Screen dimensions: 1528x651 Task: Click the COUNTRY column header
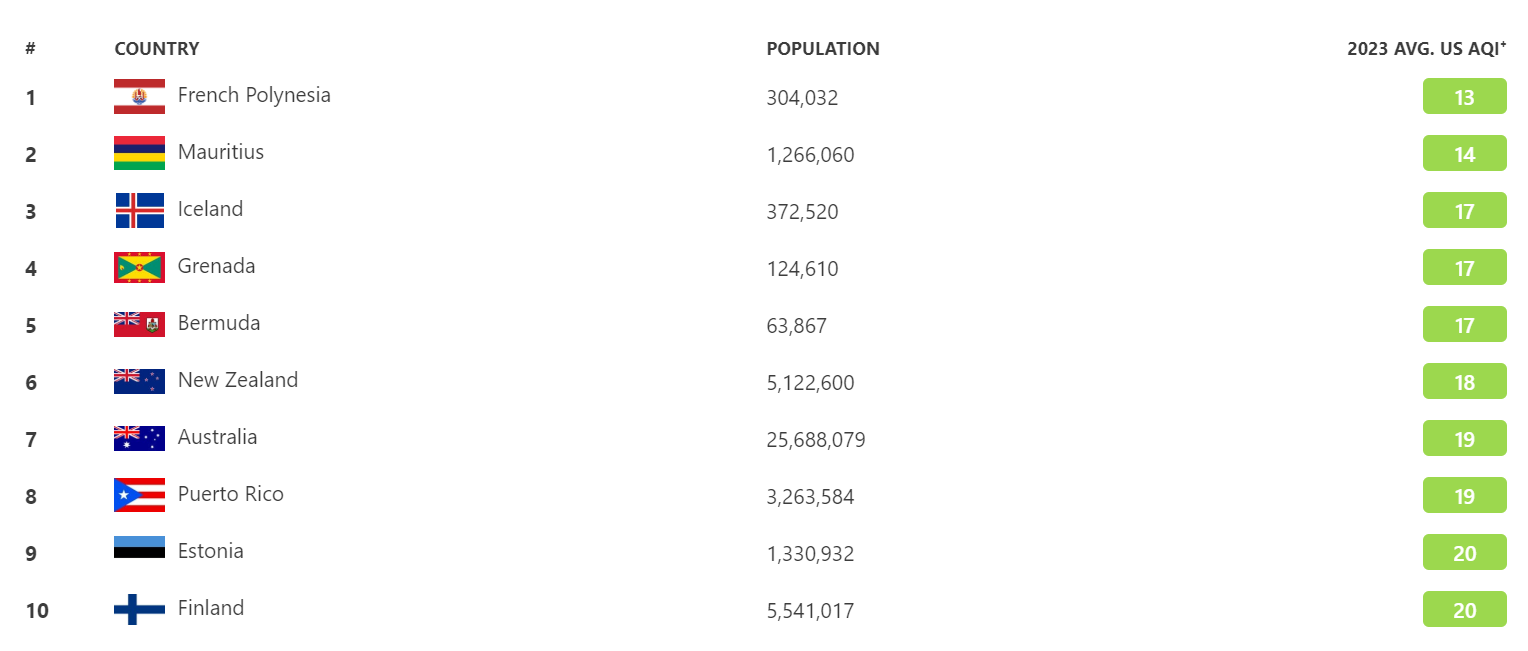click(x=157, y=49)
